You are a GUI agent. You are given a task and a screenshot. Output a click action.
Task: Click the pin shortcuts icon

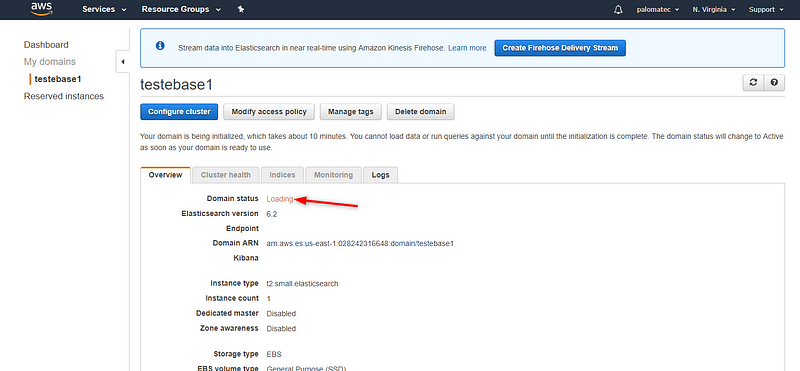click(x=241, y=9)
